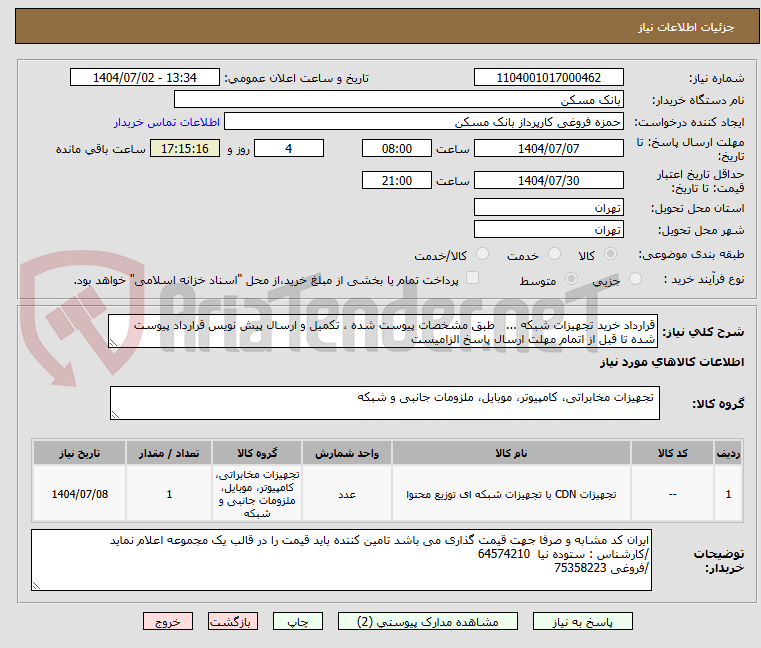
Task: Click the اطلاعات کالاهای مورد نیاز heading
Action: 672,362
